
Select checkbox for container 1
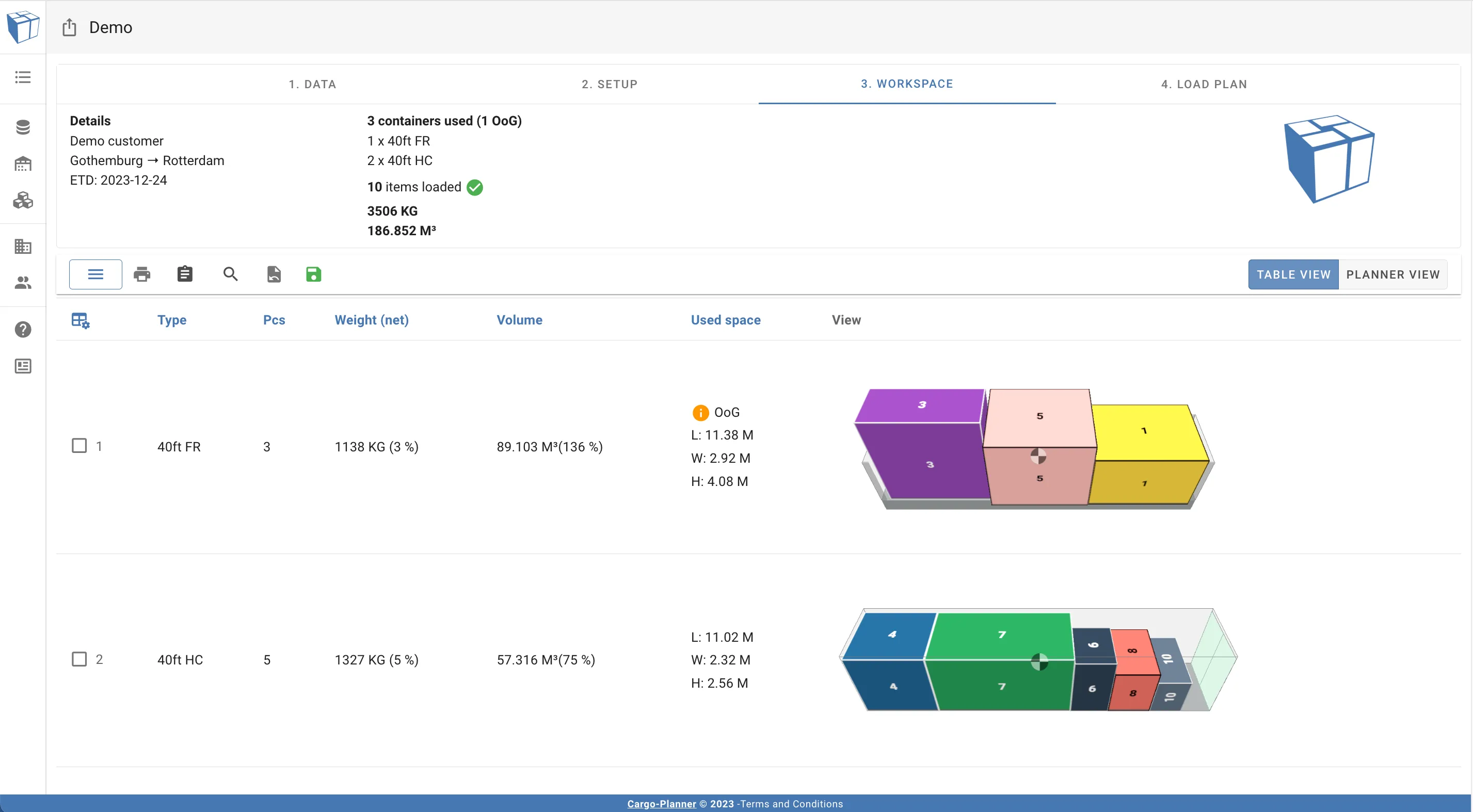(79, 446)
